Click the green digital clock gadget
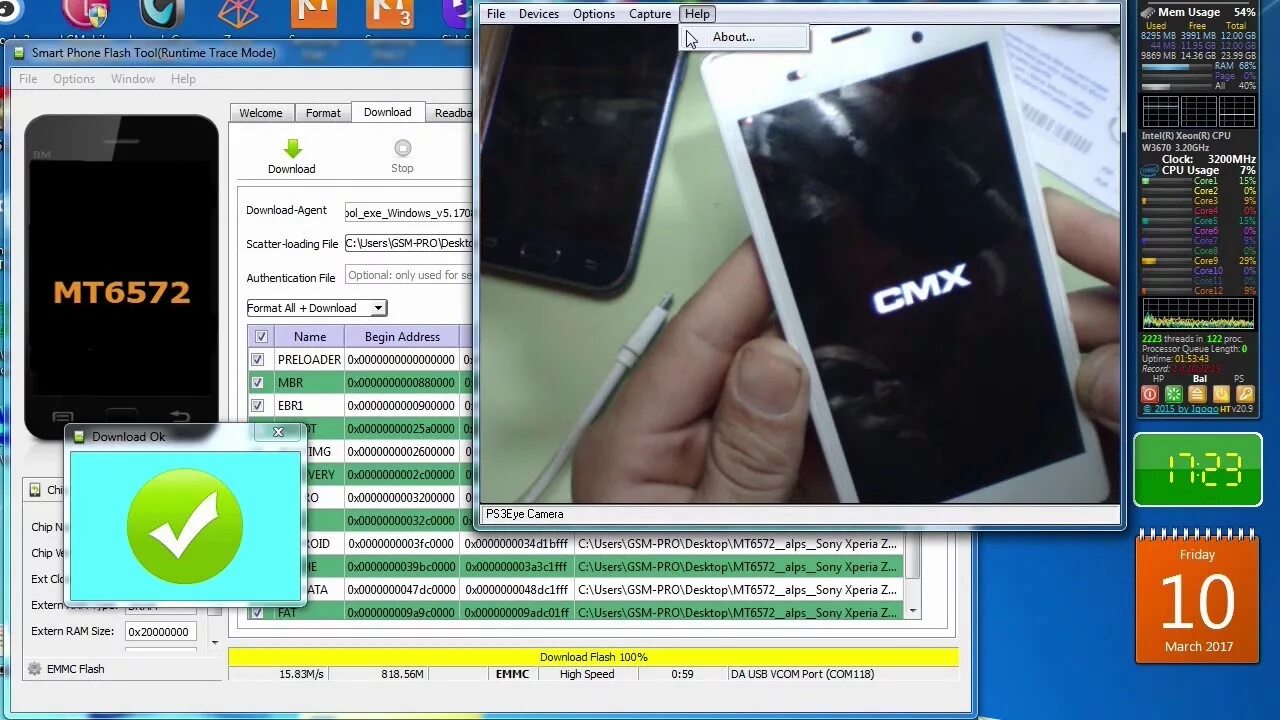This screenshot has height=720, width=1280. point(1197,469)
